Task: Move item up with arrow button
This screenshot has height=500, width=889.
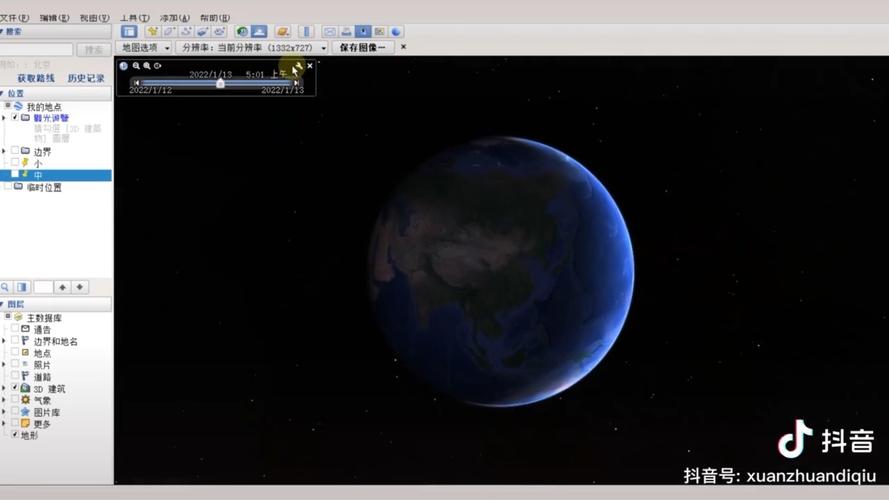Action: [x=62, y=287]
